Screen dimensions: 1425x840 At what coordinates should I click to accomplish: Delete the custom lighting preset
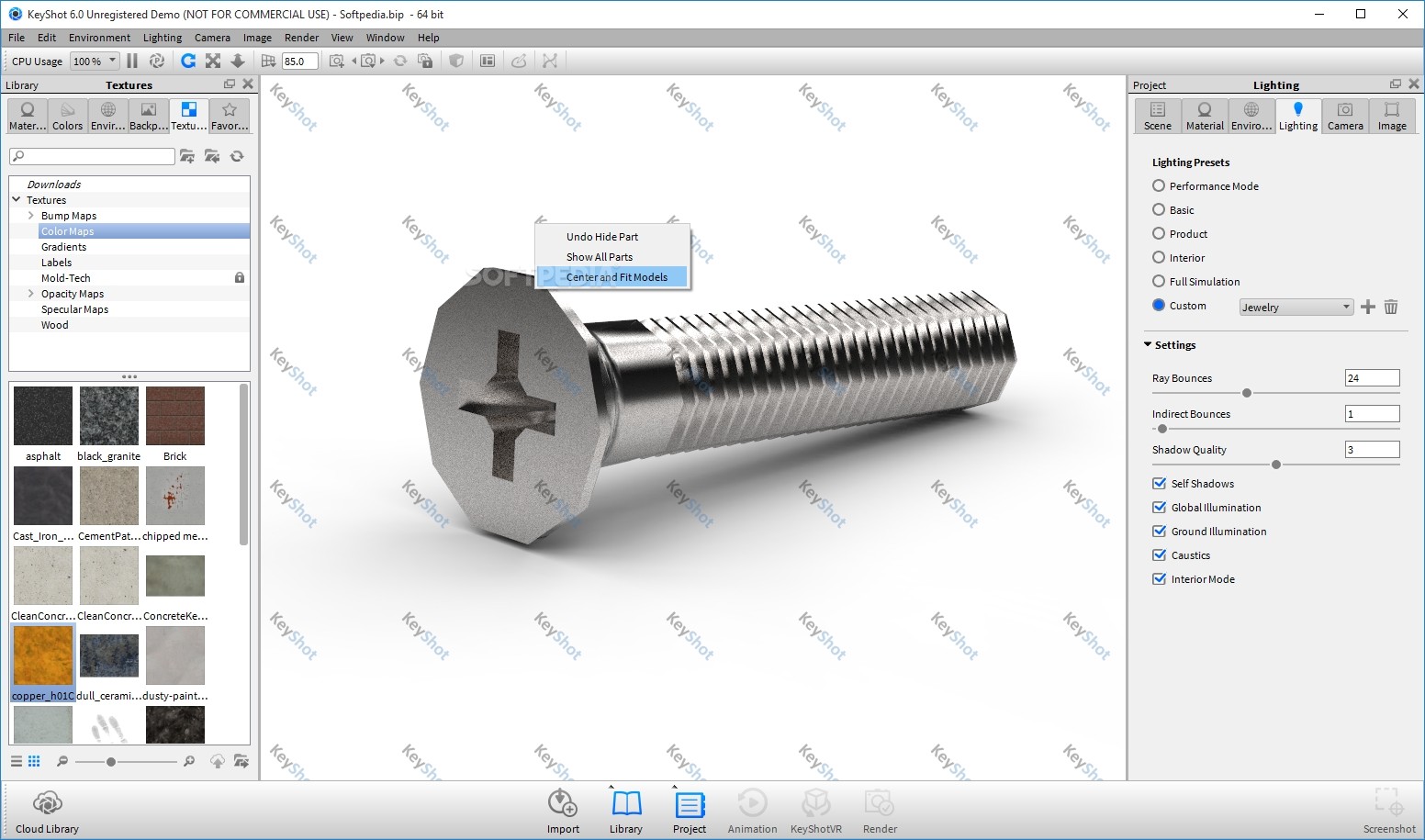[1391, 307]
